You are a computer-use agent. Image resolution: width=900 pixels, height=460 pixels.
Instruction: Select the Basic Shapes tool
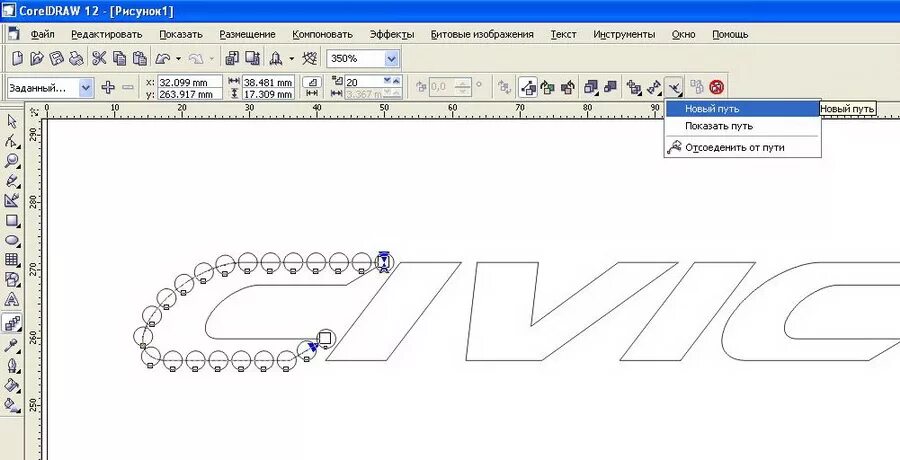tap(11, 279)
